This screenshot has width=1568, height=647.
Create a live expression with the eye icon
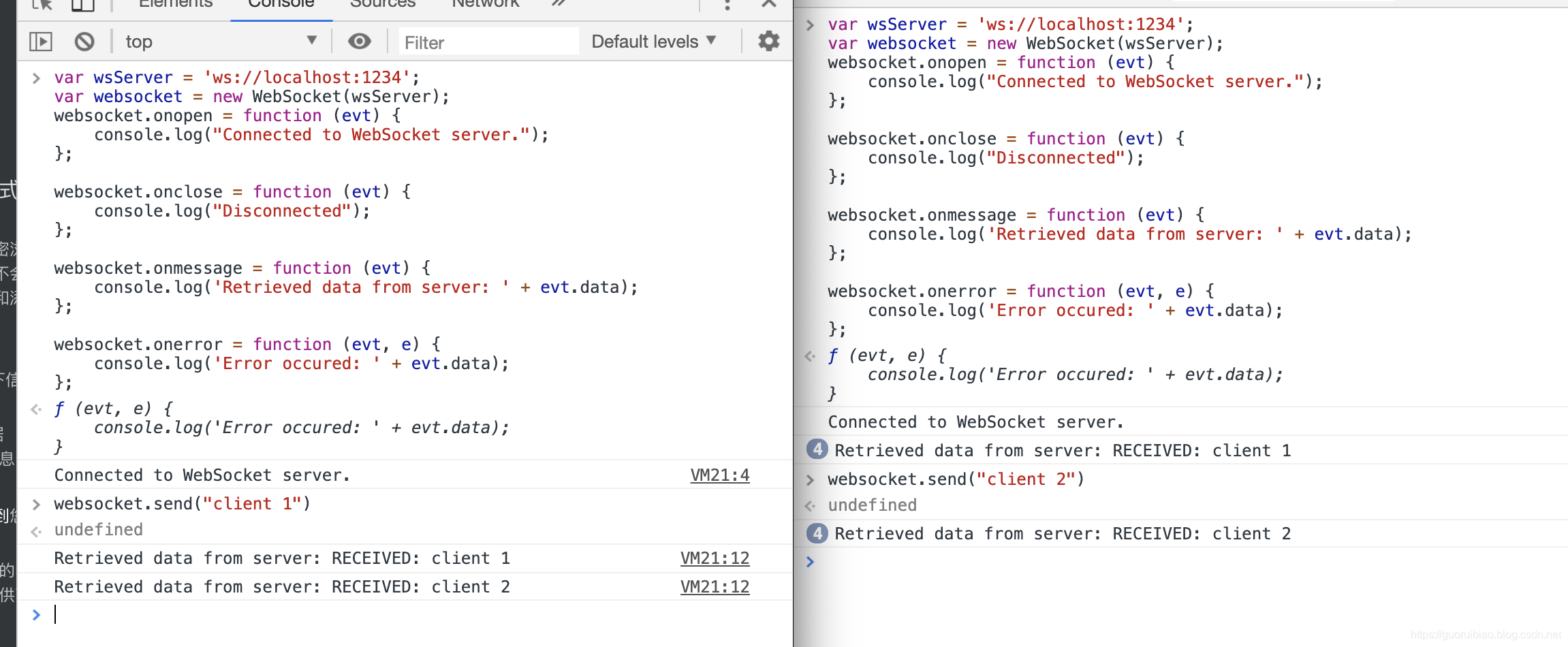pyautogui.click(x=359, y=42)
